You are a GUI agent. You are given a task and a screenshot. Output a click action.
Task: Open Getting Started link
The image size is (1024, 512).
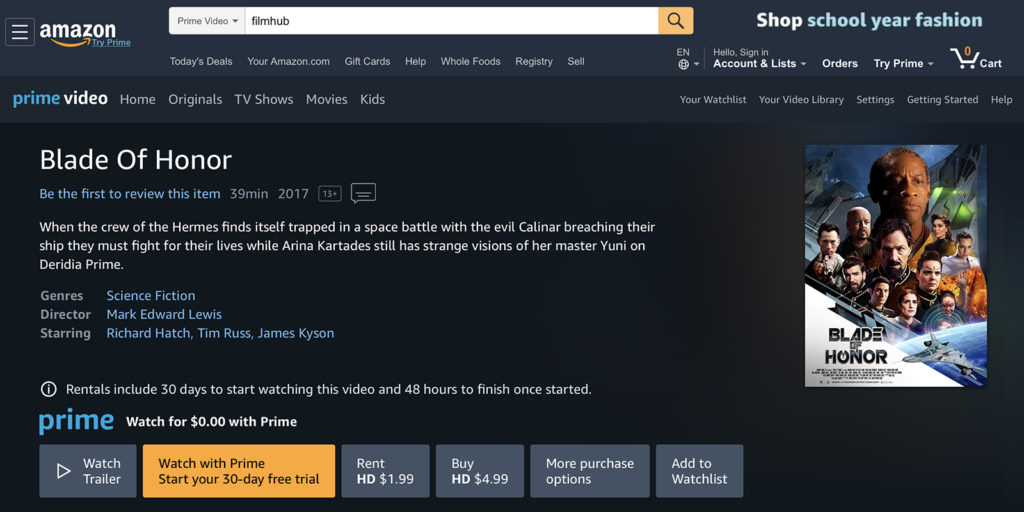click(942, 100)
